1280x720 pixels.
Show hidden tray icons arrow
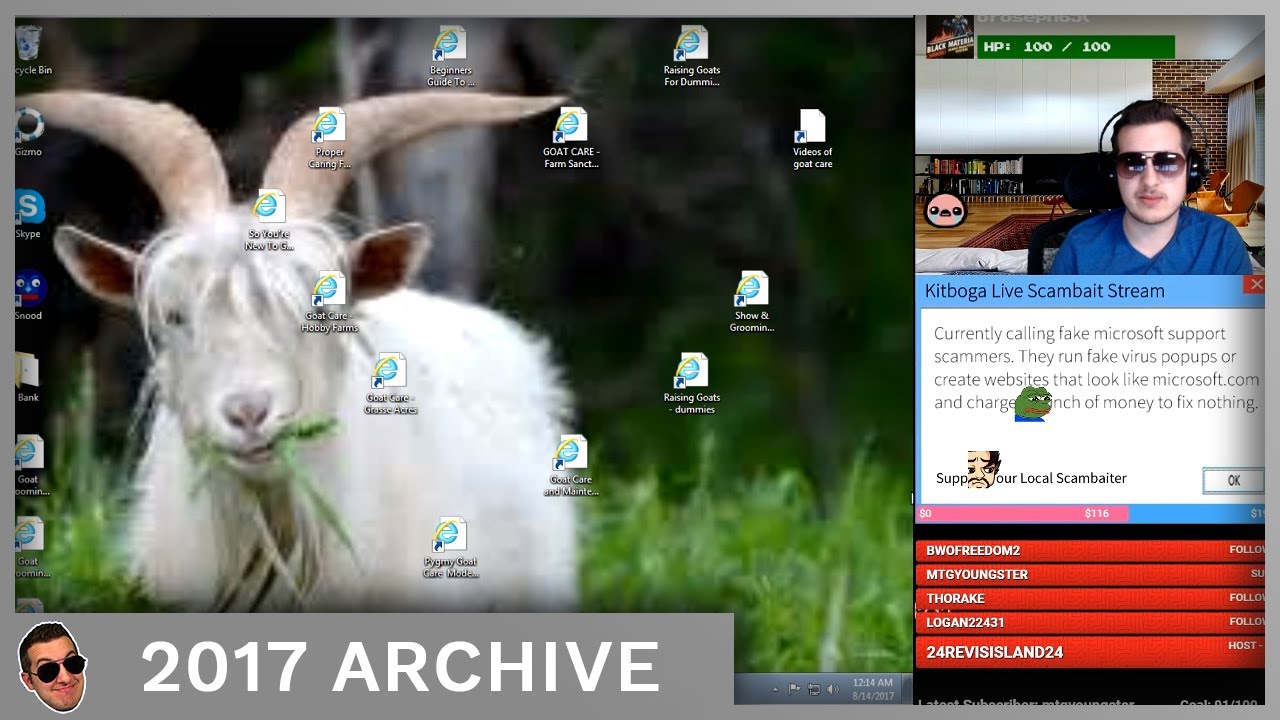tap(774, 690)
